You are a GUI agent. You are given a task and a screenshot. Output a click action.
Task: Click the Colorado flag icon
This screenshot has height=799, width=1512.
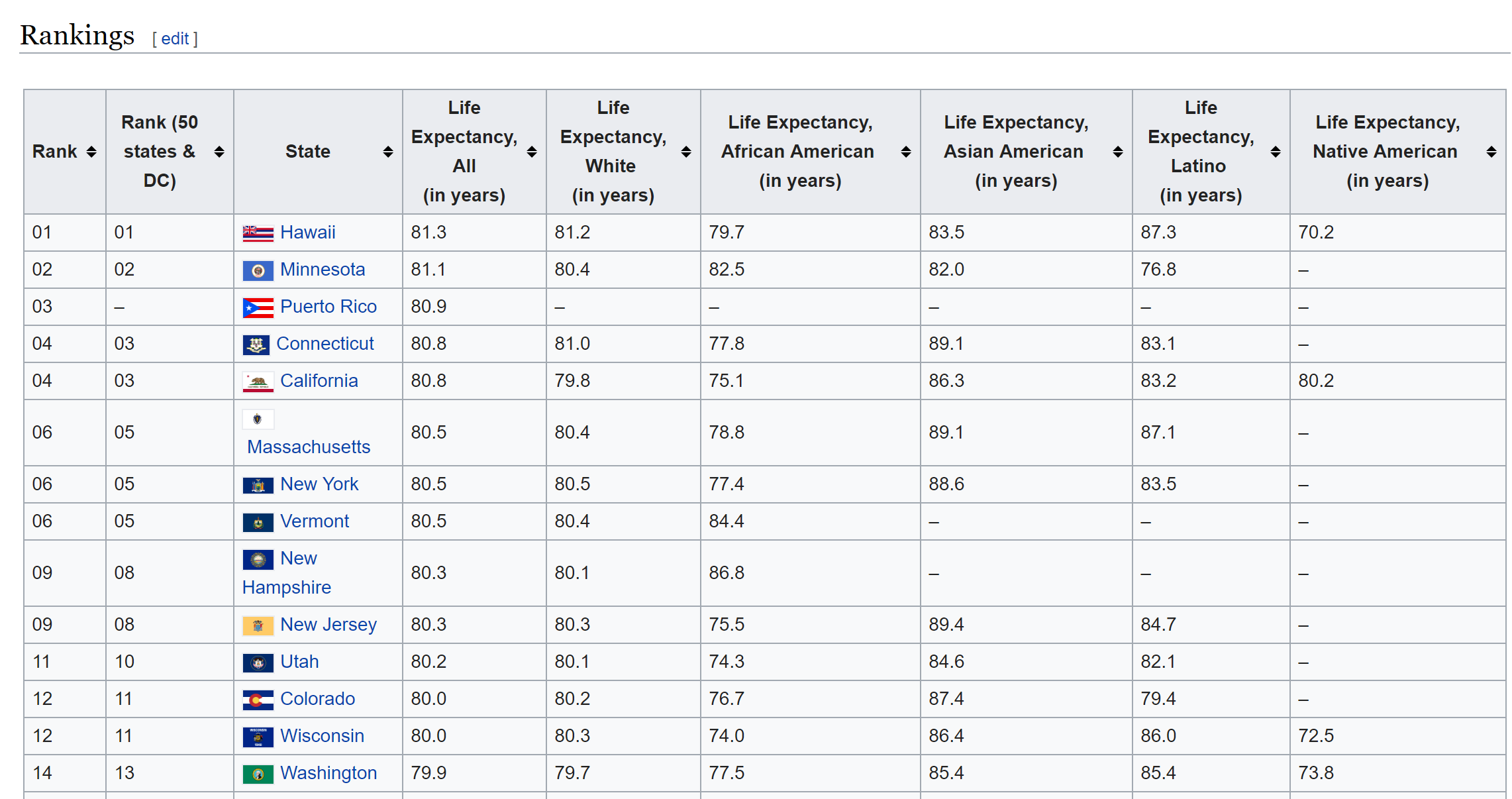click(258, 700)
